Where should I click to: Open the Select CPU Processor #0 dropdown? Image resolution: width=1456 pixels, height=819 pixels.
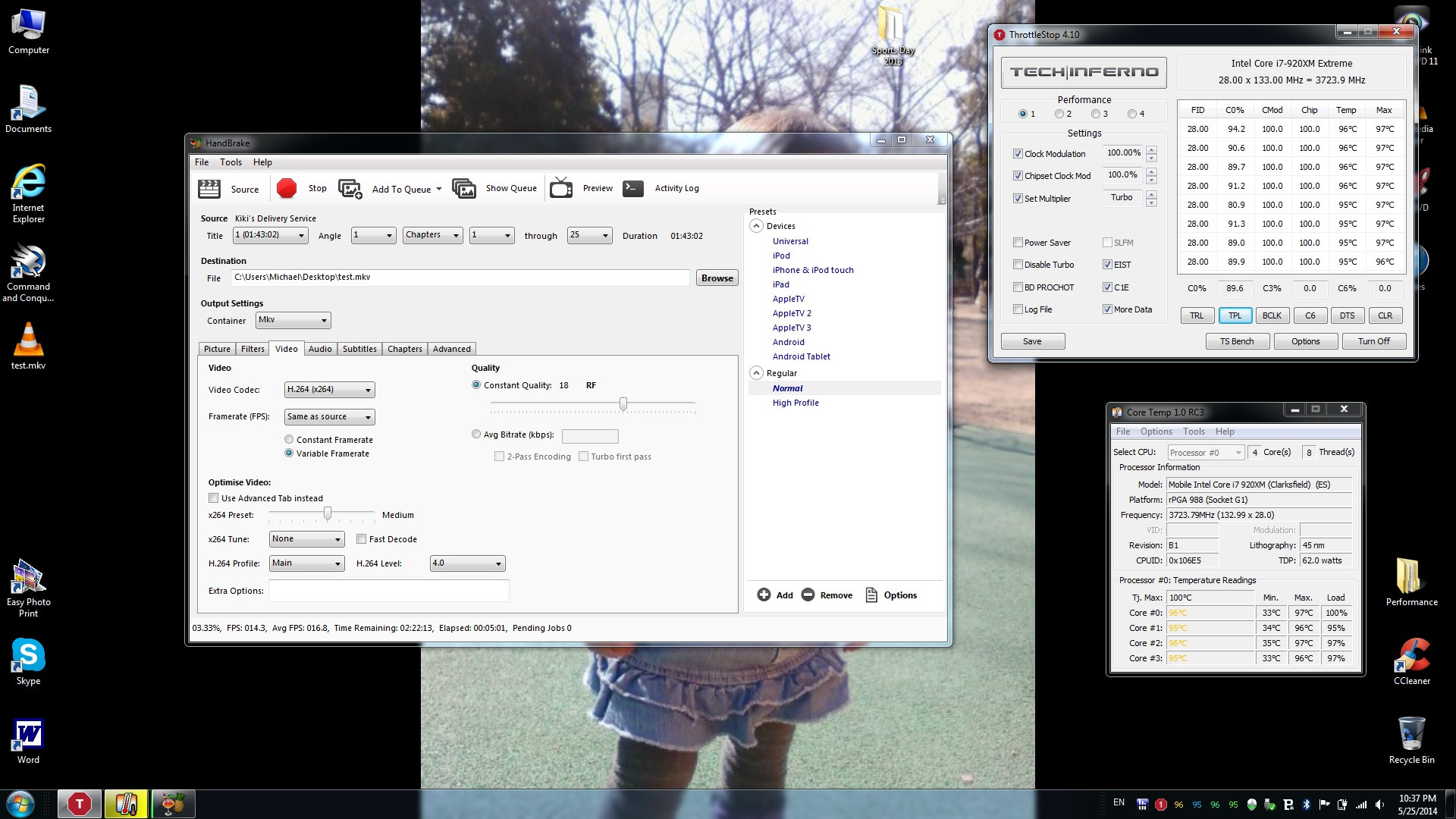click(x=1206, y=453)
